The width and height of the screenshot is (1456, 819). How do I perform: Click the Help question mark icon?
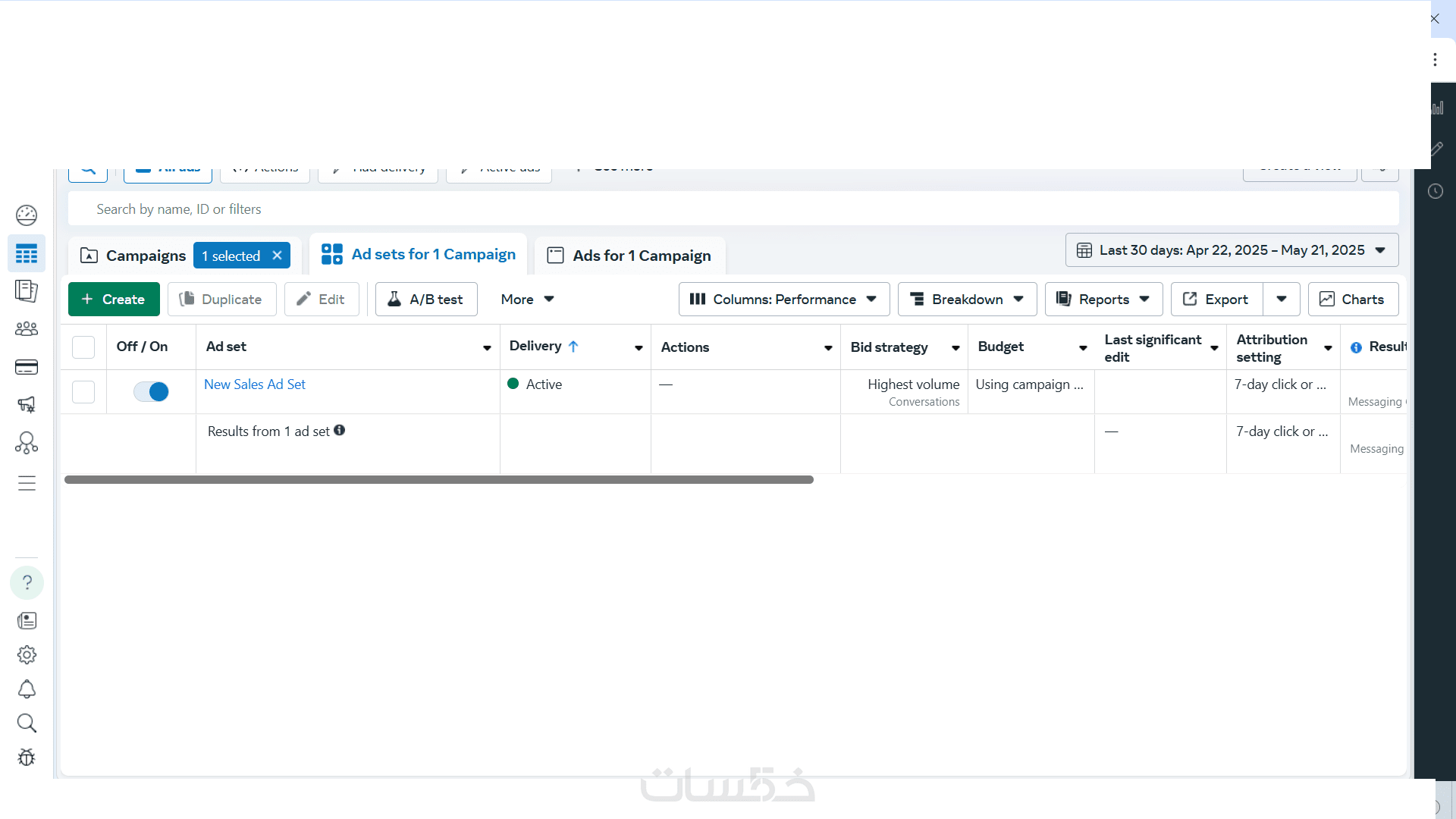27,582
